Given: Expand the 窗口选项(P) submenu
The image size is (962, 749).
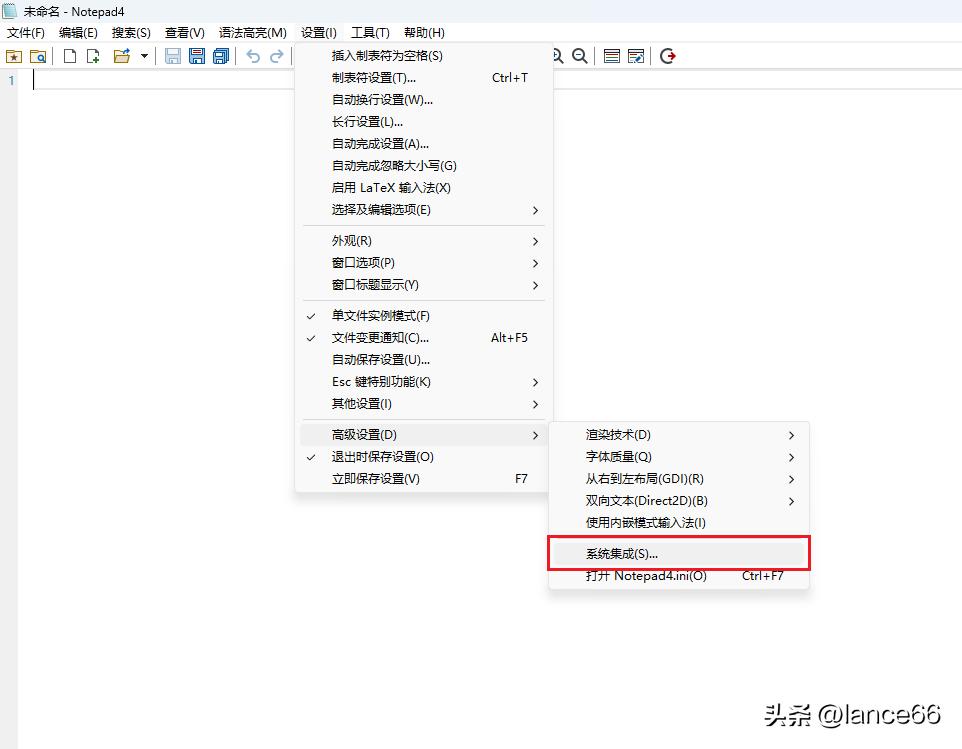Looking at the screenshot, I should point(424,263).
